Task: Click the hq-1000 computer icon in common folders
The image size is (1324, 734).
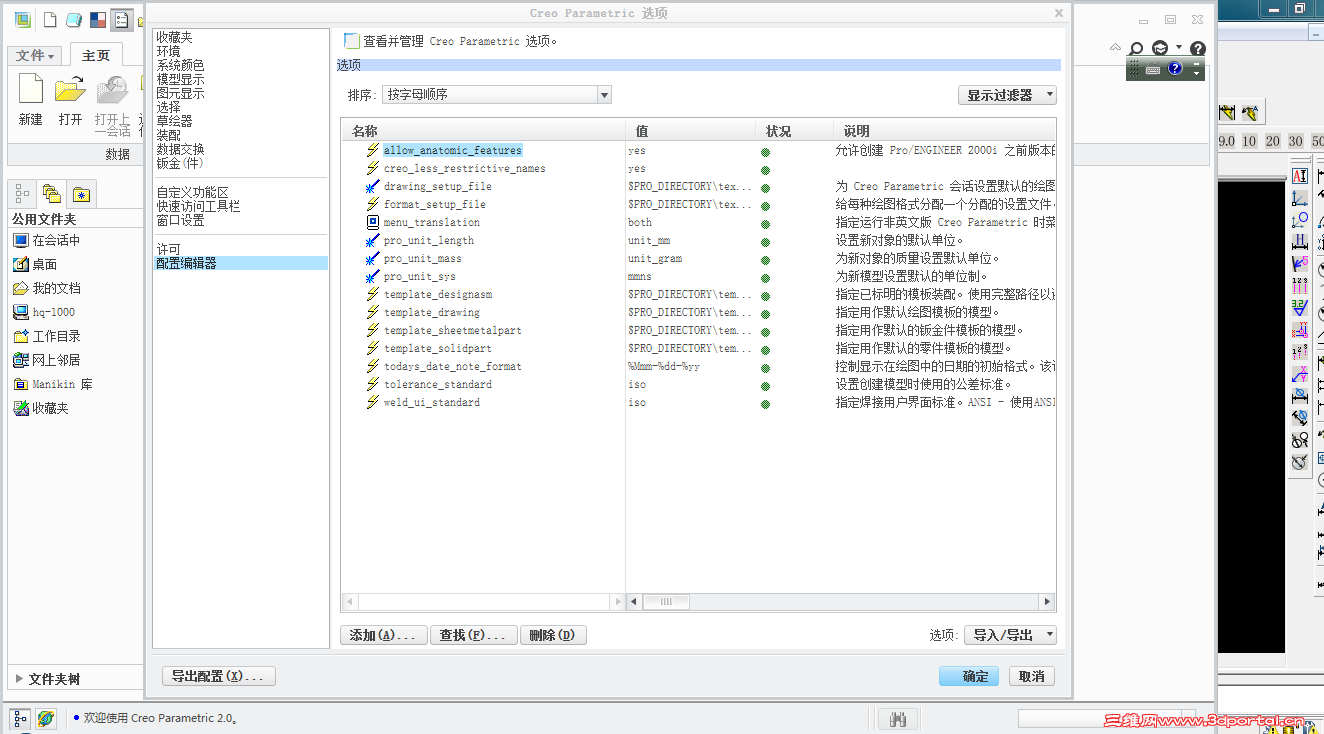Action: tap(21, 312)
